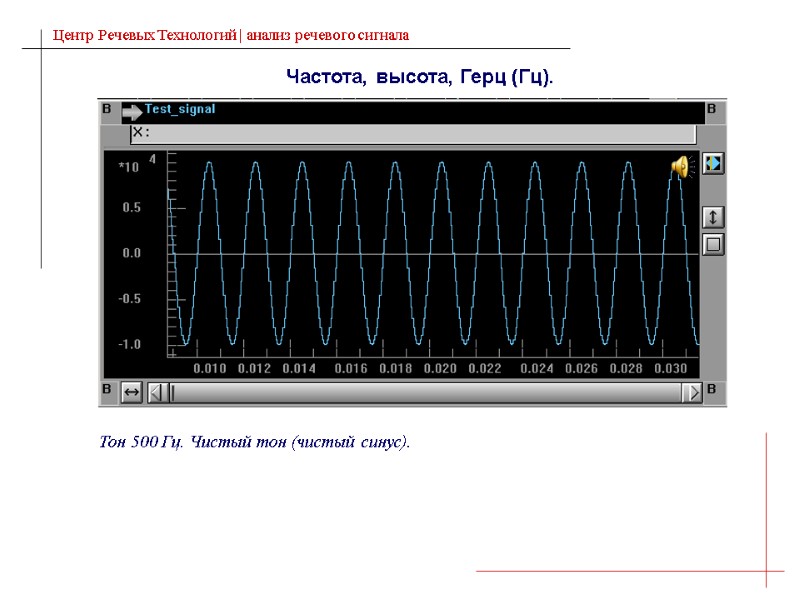Click the horizontal scrollbar track
The image size is (800, 600).
427,393
